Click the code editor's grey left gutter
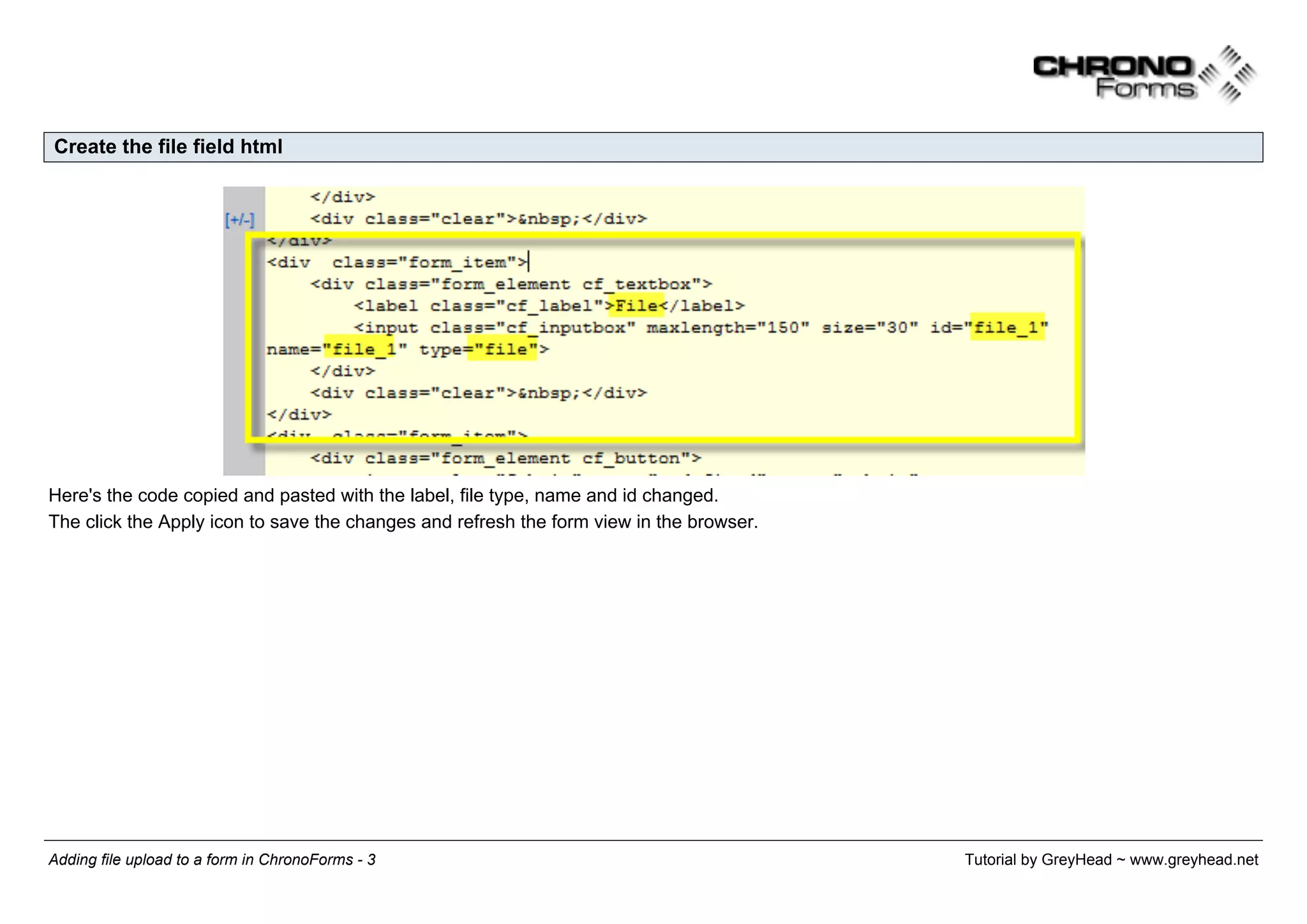 [244, 331]
